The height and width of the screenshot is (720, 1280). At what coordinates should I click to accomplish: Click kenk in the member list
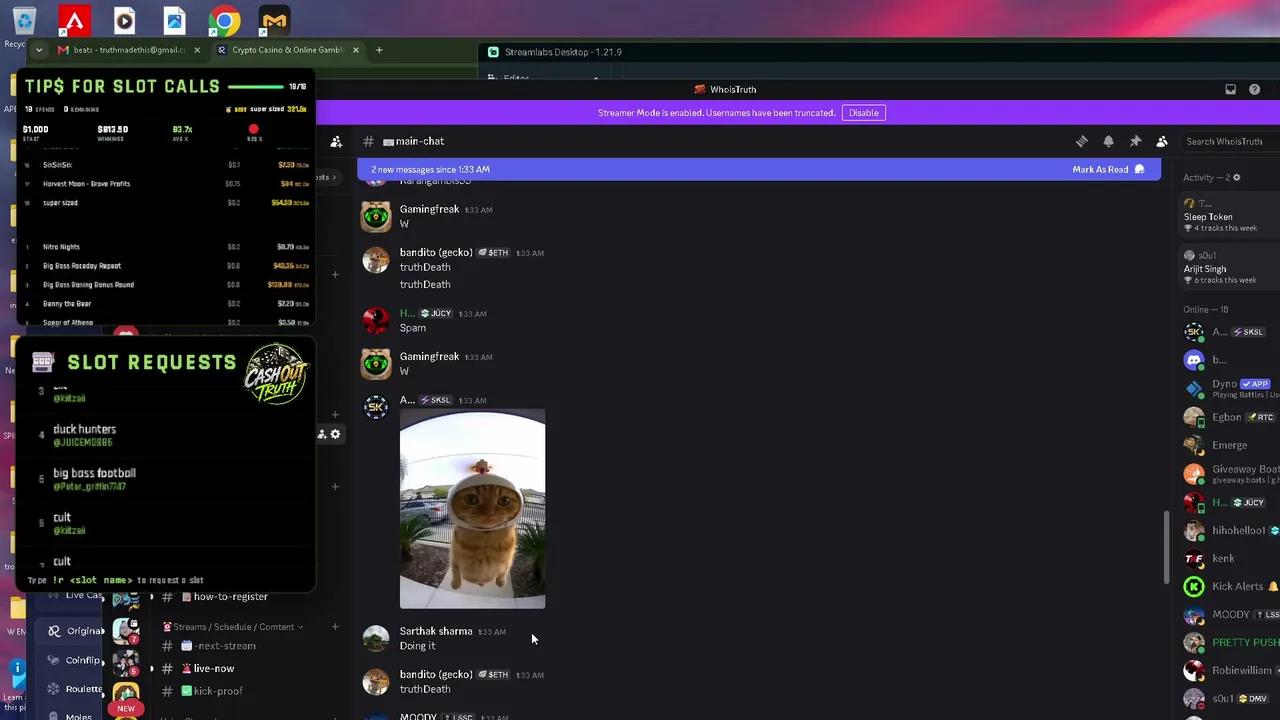[x=1230, y=559]
